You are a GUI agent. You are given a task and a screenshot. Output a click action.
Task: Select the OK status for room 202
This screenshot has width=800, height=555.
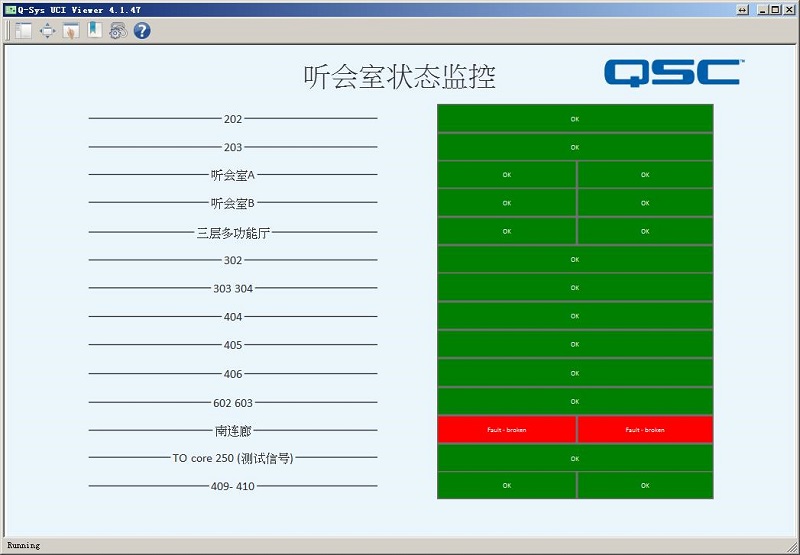(575, 118)
